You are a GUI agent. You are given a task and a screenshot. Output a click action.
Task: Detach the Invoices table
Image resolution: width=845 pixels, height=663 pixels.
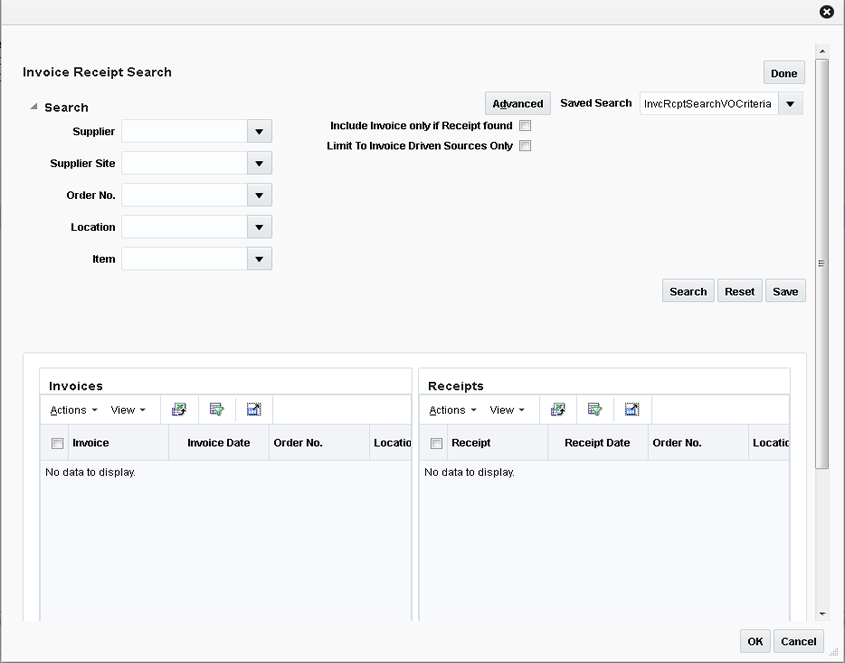coord(254,409)
